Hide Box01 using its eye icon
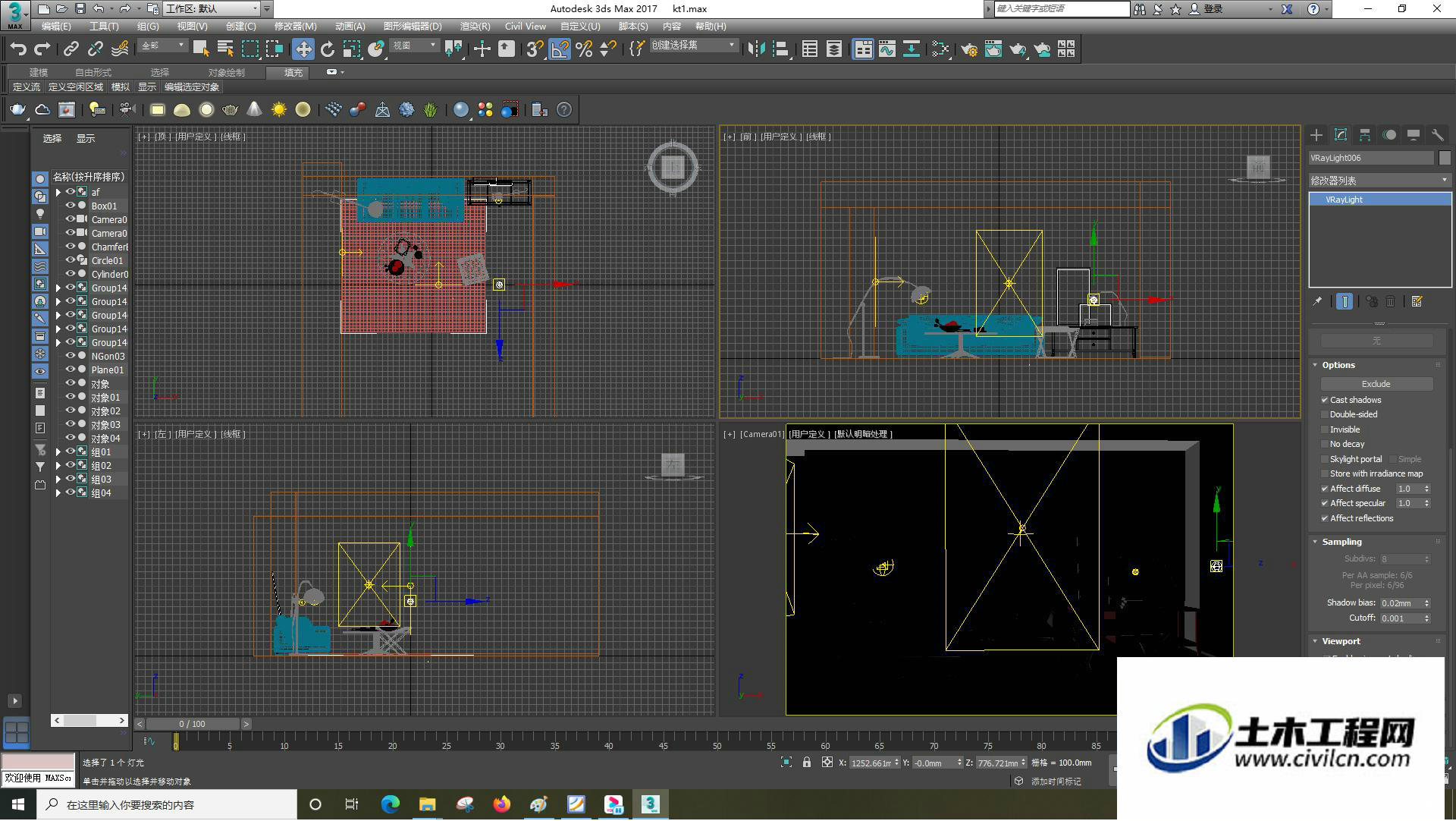Image resolution: width=1456 pixels, height=821 pixels. [70, 206]
